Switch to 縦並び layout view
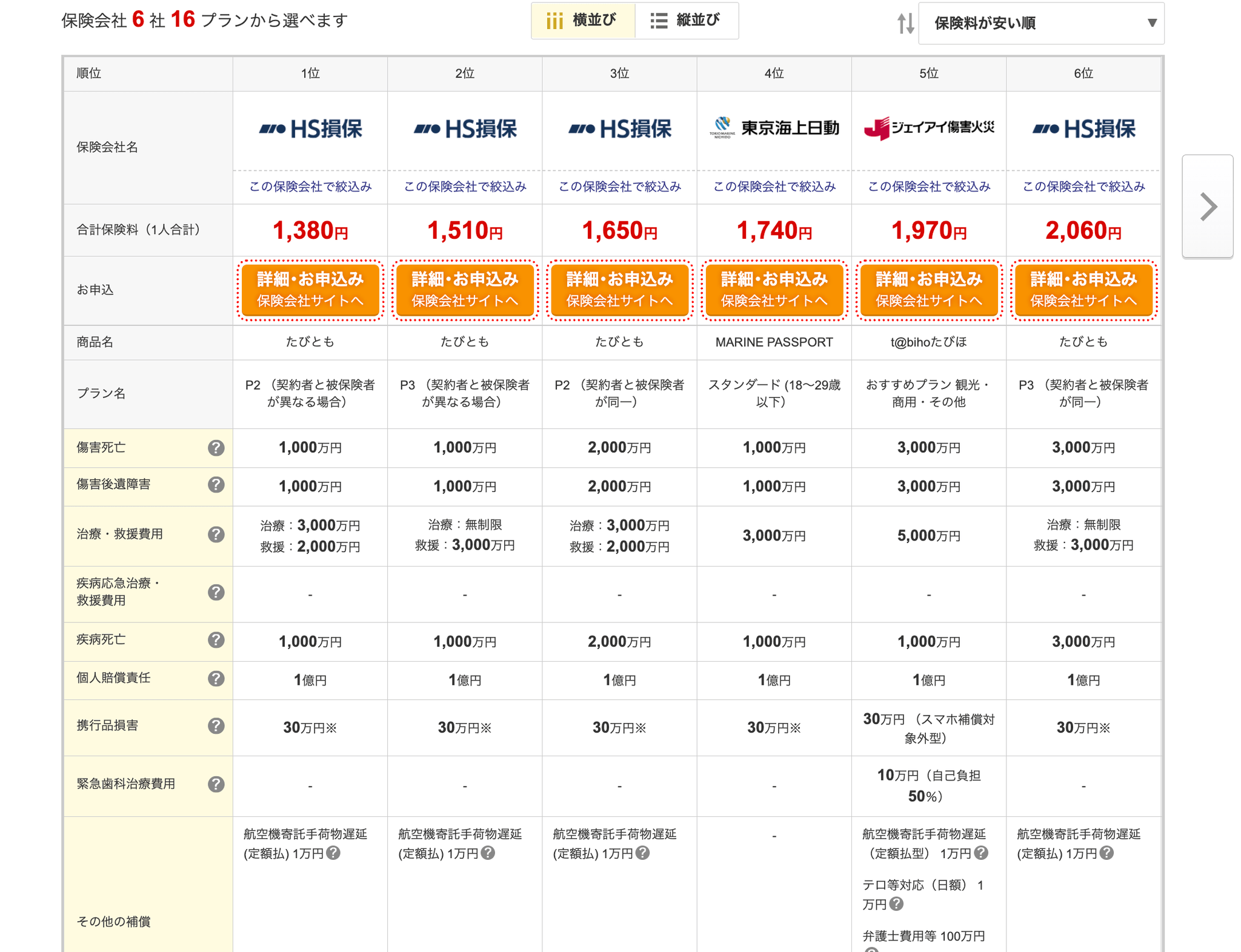1241x952 pixels. click(687, 21)
